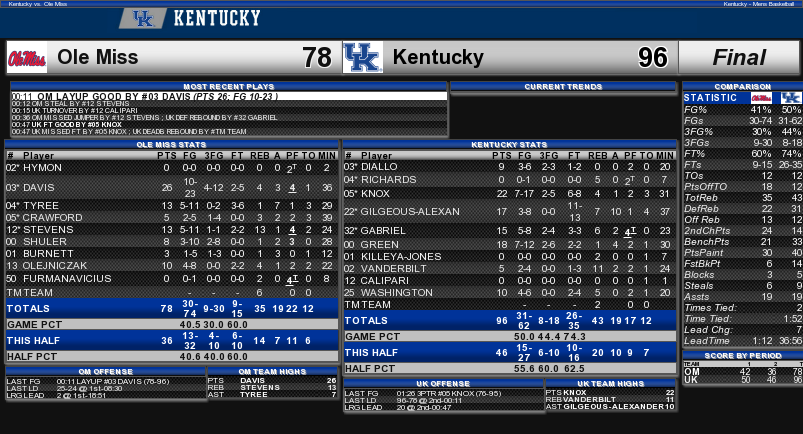Select the KNOX row in Kentucky stats
The width and height of the screenshot is (803, 434).
pos(510,194)
